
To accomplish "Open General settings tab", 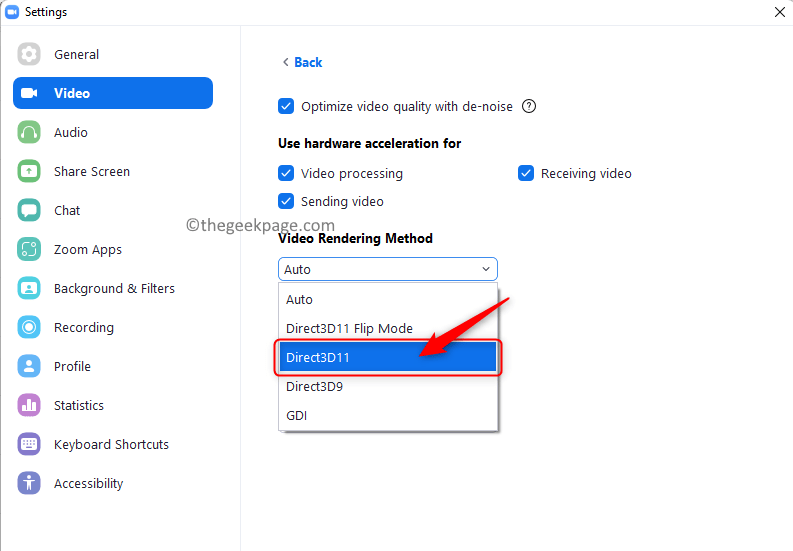I will (76, 54).
